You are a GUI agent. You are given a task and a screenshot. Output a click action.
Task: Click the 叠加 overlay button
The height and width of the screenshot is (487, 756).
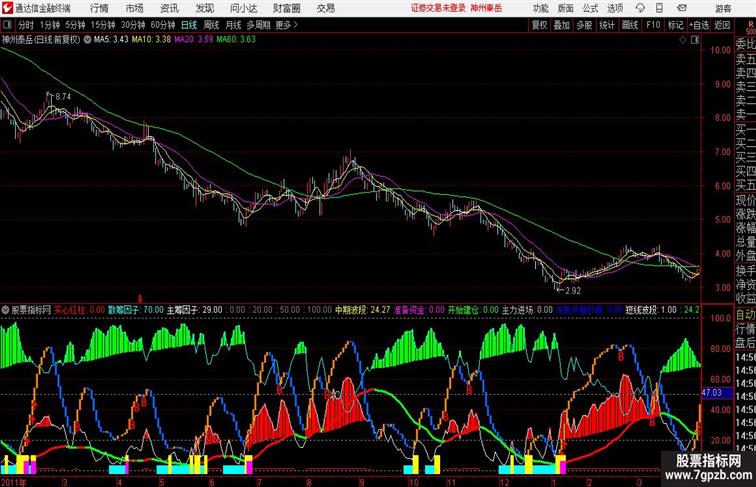562,25
